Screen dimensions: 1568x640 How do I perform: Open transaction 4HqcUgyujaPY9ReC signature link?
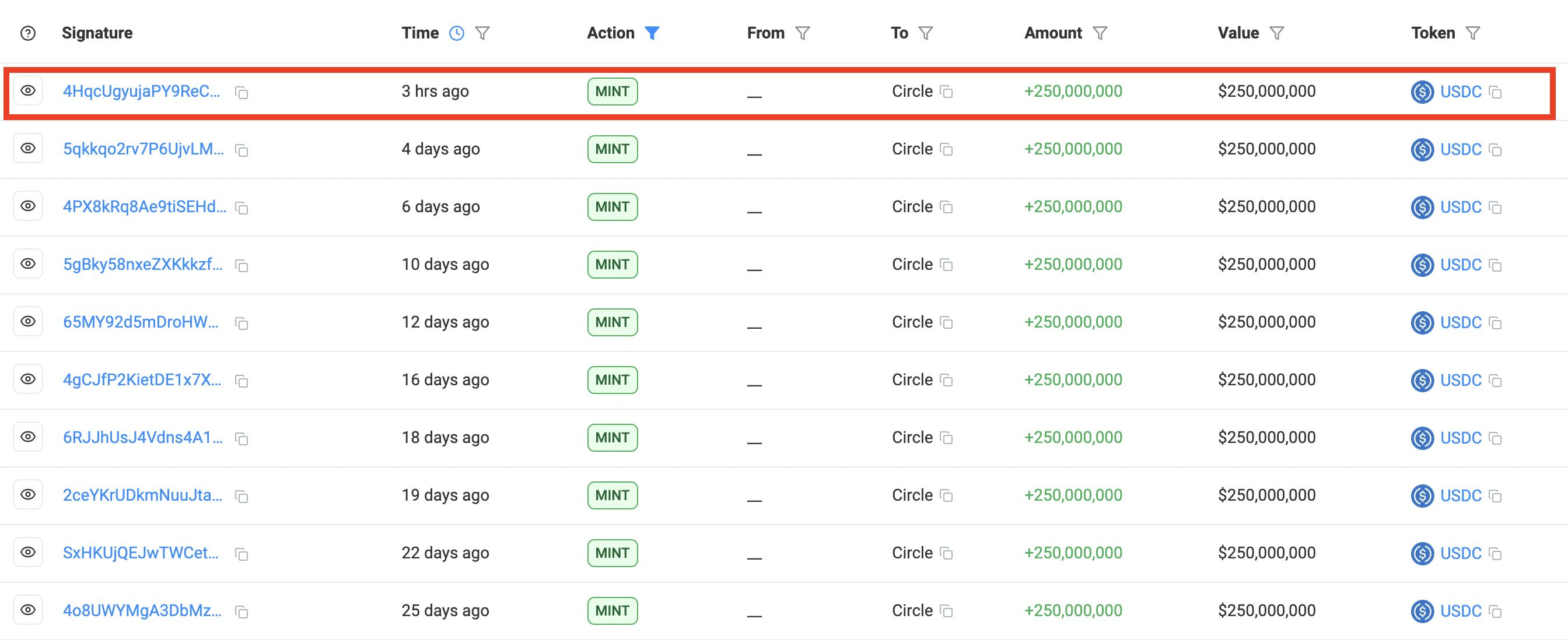pos(142,92)
